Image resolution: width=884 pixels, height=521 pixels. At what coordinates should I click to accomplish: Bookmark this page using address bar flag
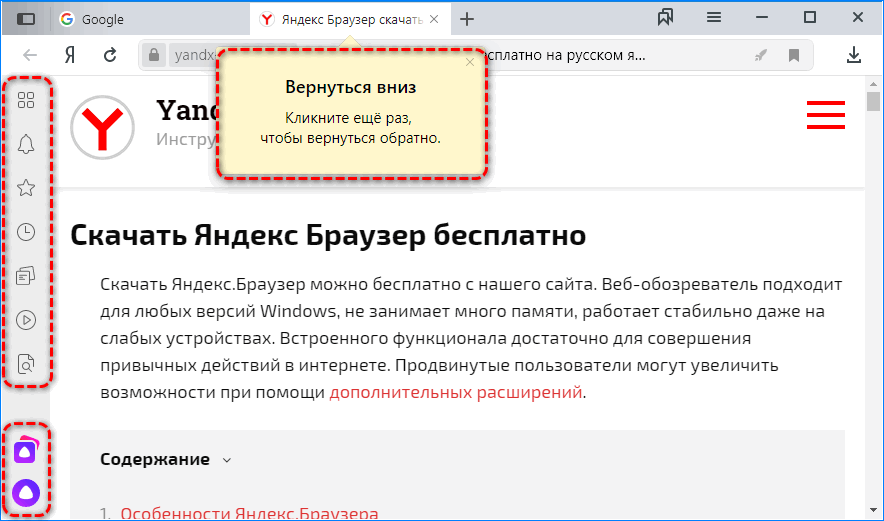click(x=794, y=55)
